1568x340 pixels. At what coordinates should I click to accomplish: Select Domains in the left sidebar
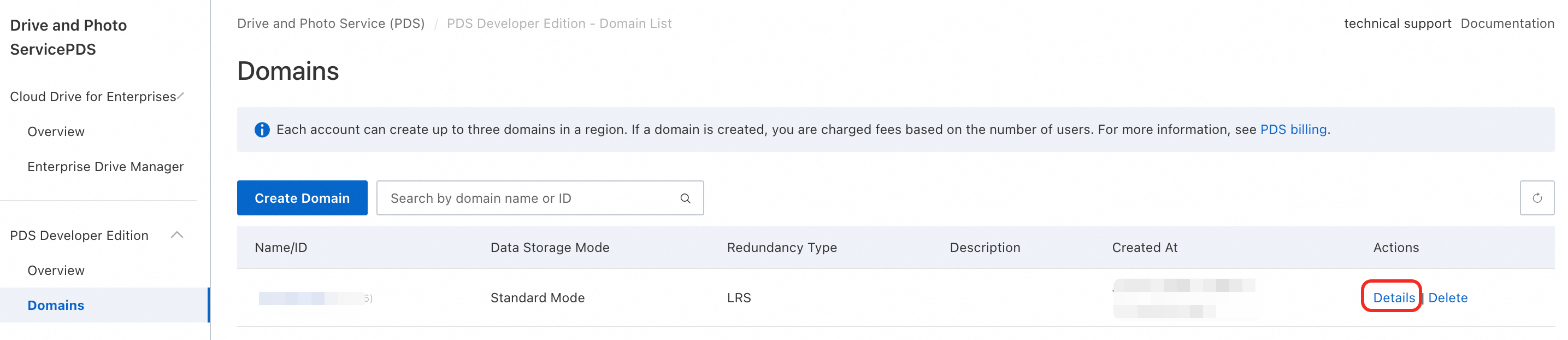(x=56, y=305)
